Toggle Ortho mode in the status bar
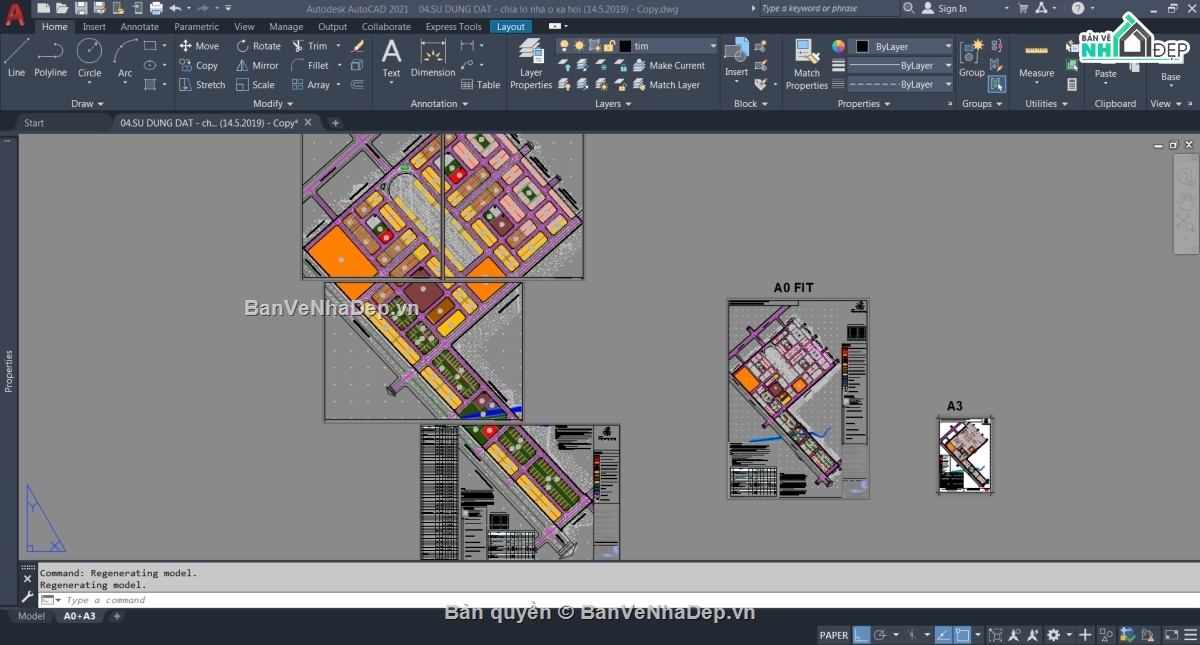The width and height of the screenshot is (1200, 645). click(861, 634)
